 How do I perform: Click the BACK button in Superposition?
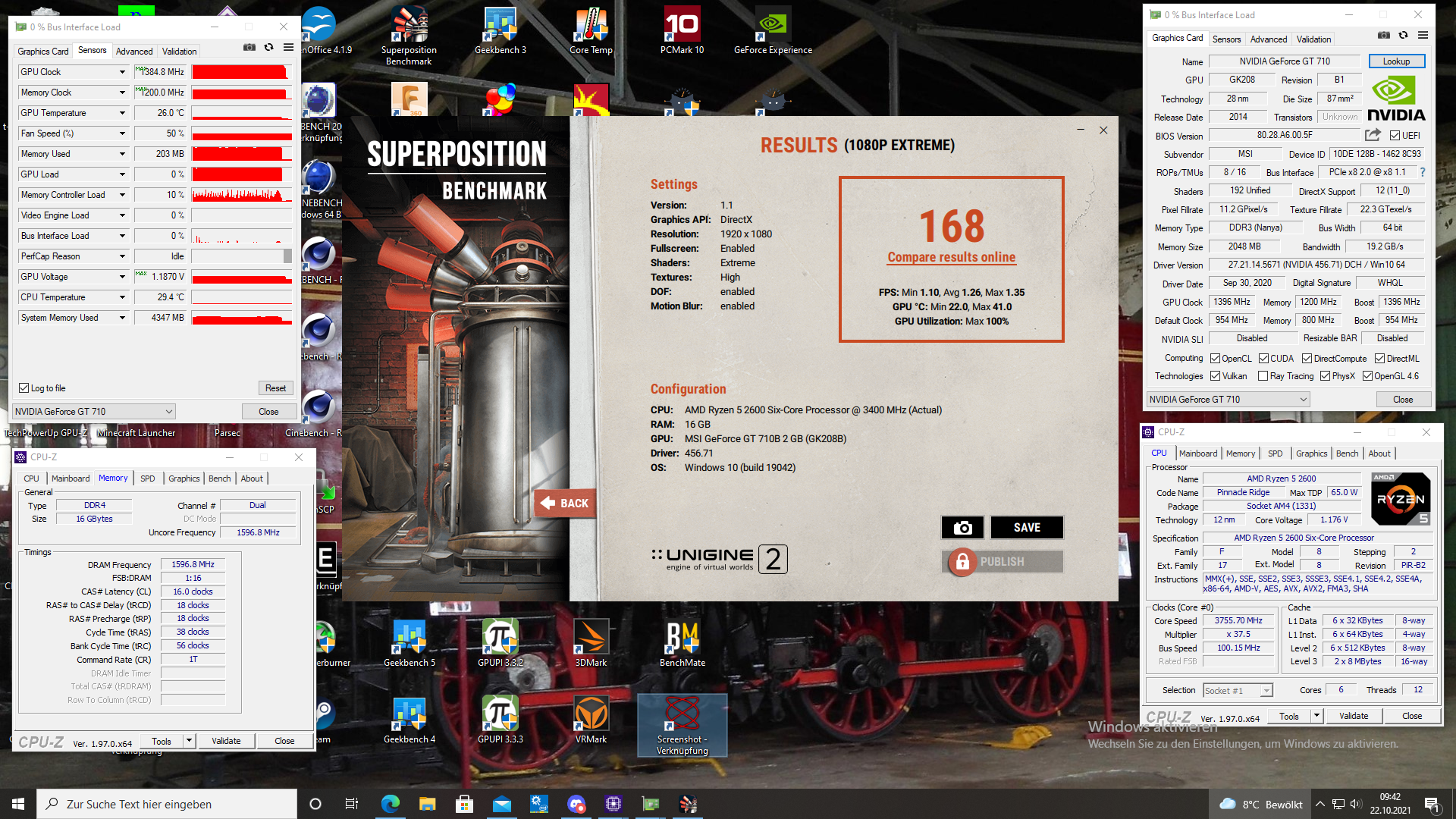pyautogui.click(x=565, y=504)
